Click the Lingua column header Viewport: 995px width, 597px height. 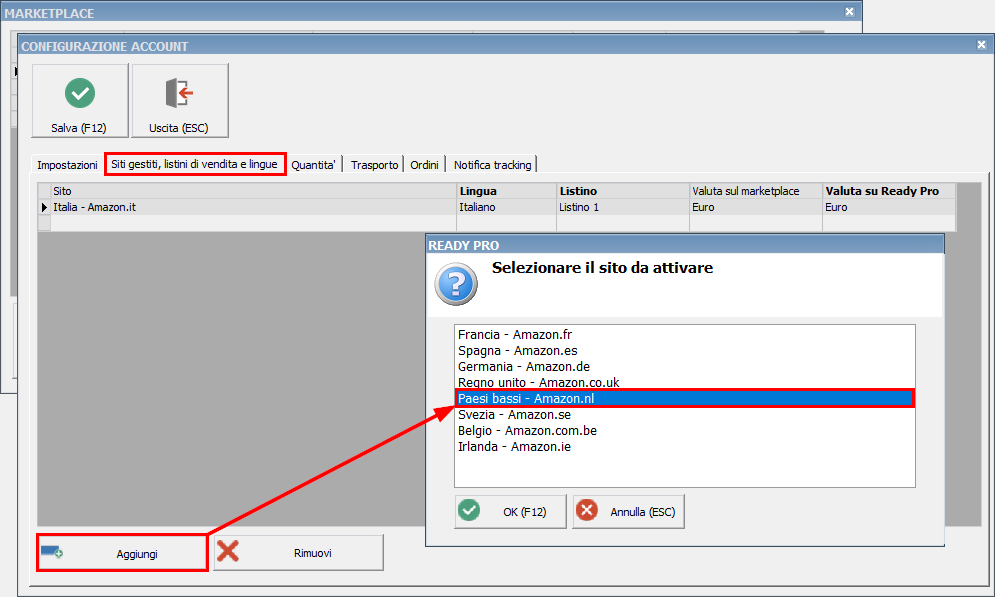coord(506,191)
